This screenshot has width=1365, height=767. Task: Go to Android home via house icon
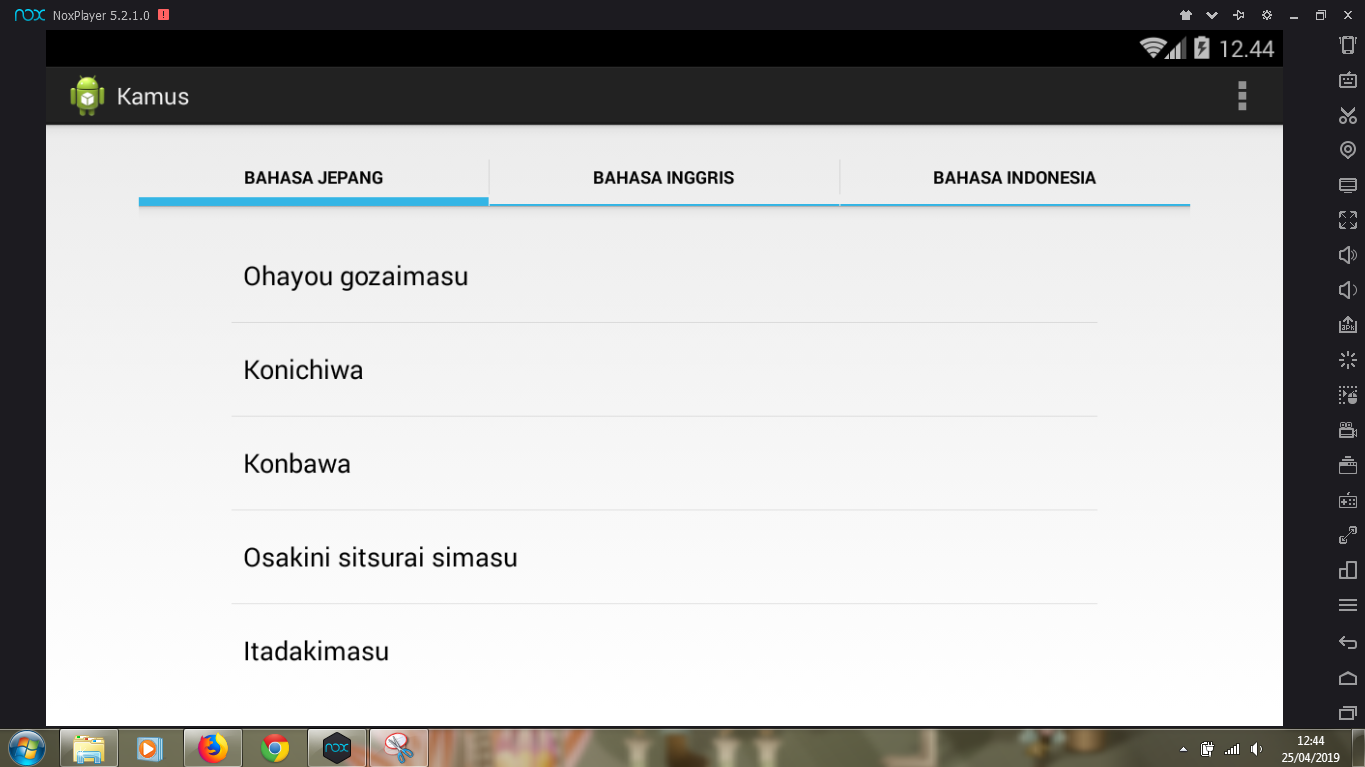pyautogui.click(x=1348, y=678)
